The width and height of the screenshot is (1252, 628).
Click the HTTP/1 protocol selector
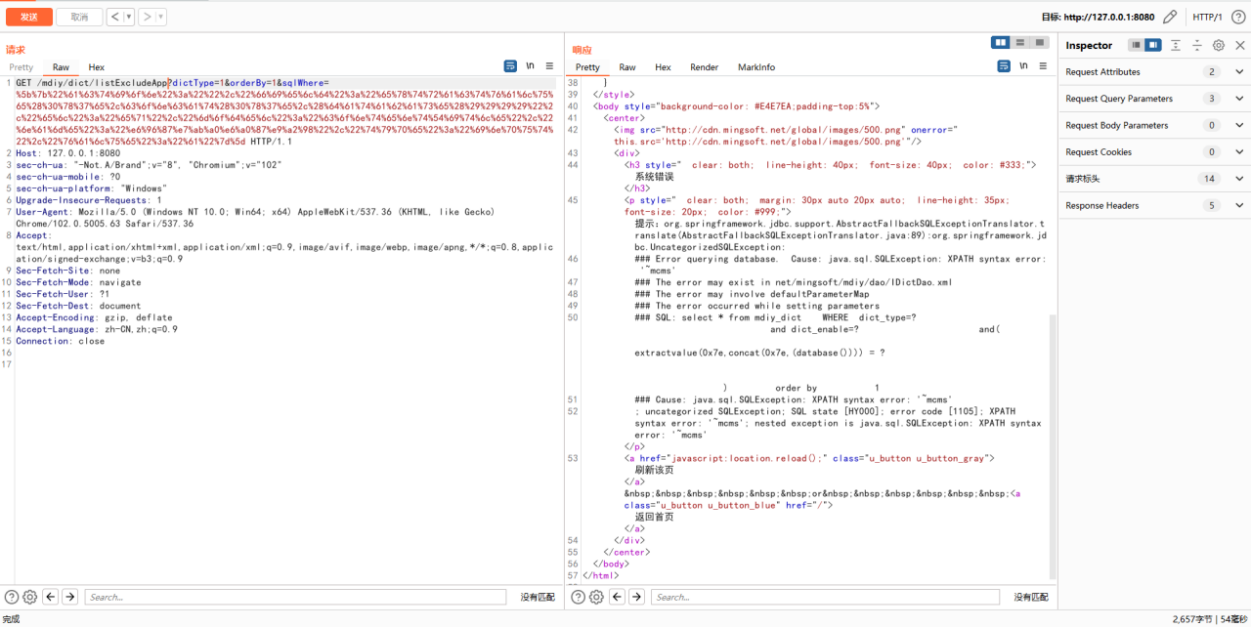tap(1207, 17)
